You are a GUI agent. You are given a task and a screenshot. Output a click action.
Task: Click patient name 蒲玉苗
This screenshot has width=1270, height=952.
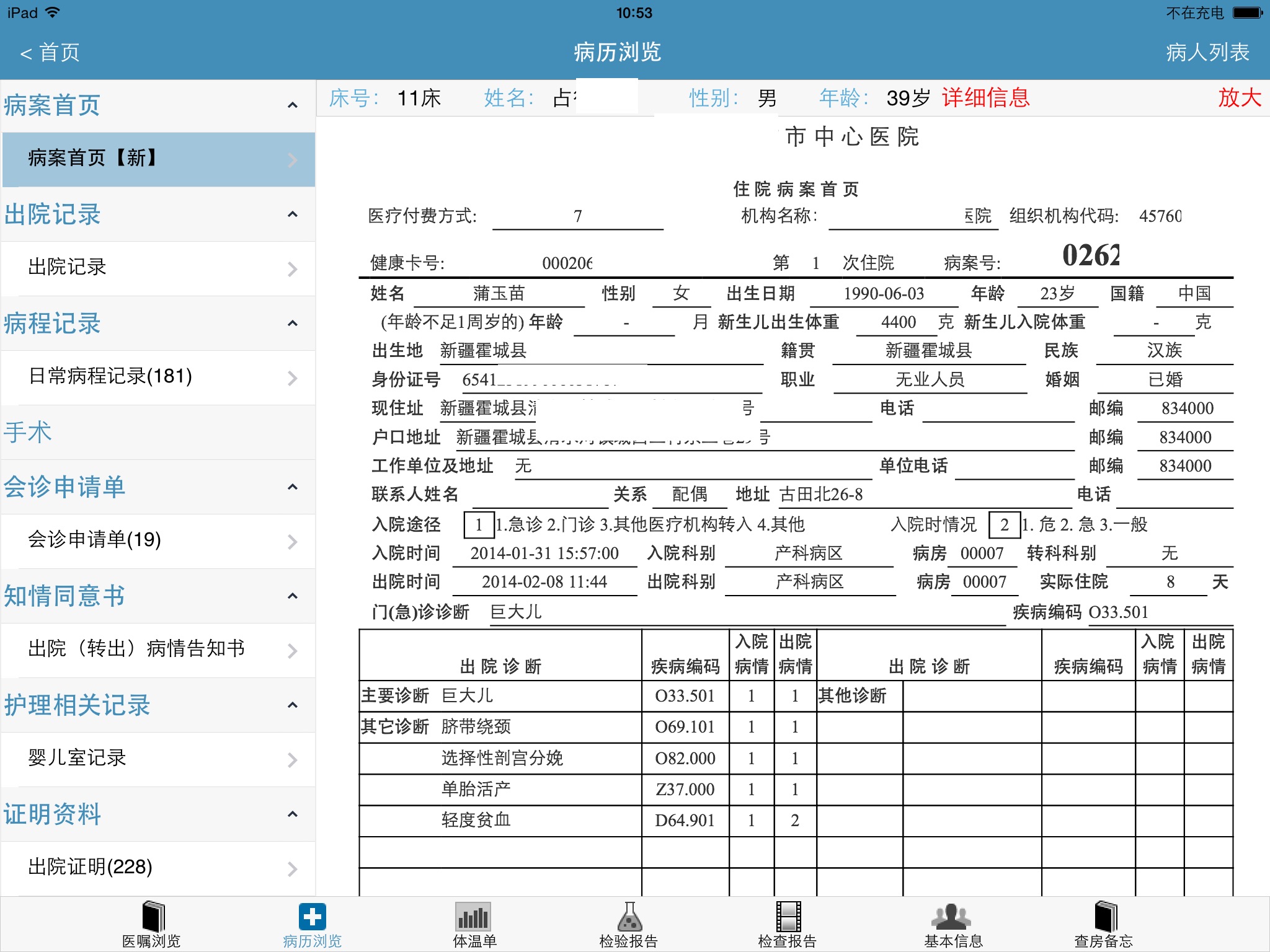click(x=499, y=293)
